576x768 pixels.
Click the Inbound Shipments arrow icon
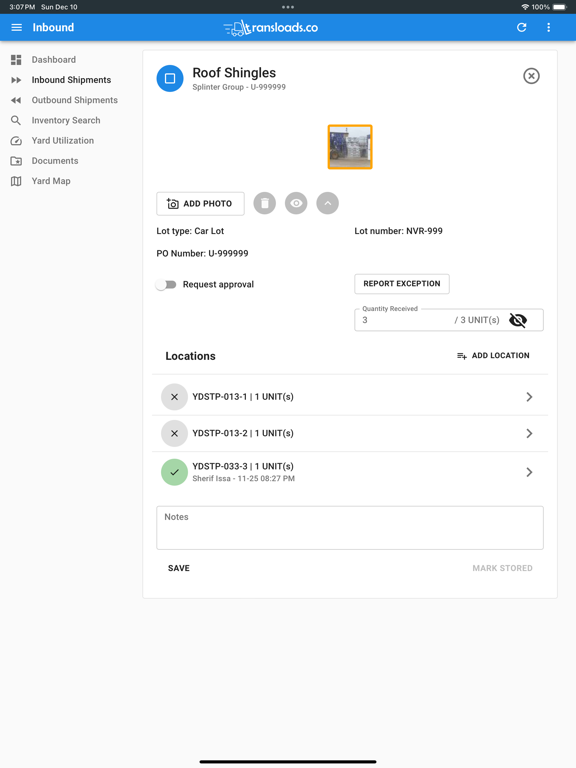coord(16,80)
